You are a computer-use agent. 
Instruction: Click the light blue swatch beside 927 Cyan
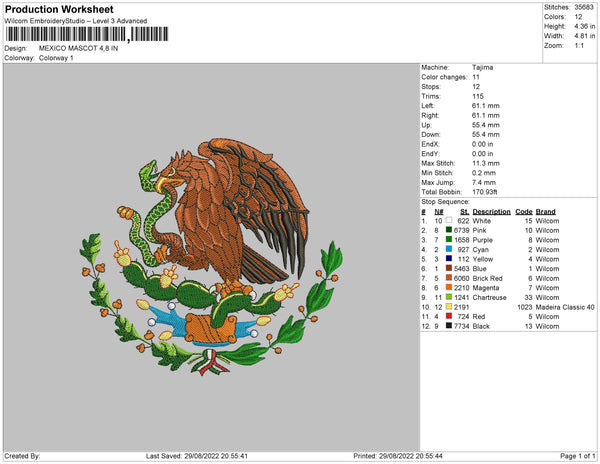(x=449, y=249)
